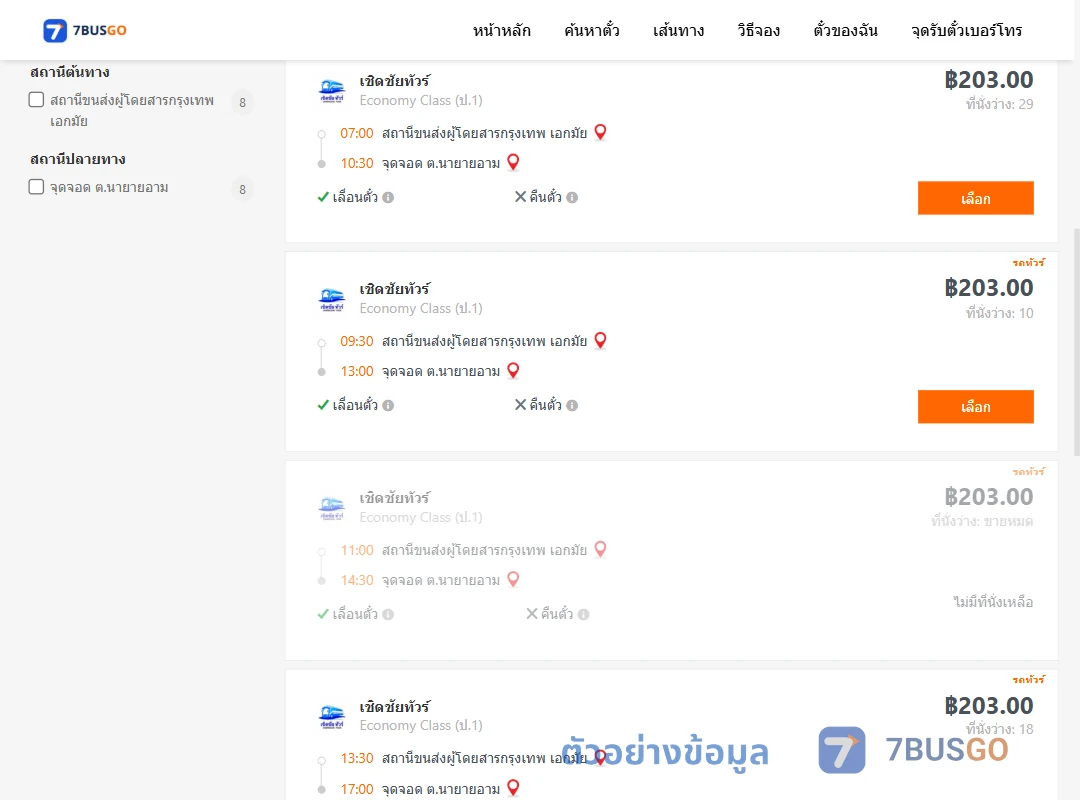The height and width of the screenshot is (800, 1080).
Task: Open คืนตั๋ว info icon on 09:30 trip
Action: click(572, 406)
